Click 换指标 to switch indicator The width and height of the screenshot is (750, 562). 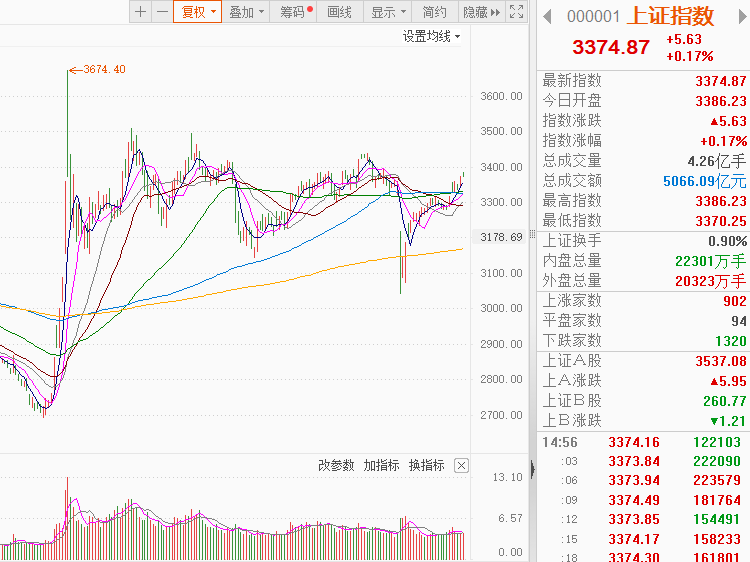[426, 465]
